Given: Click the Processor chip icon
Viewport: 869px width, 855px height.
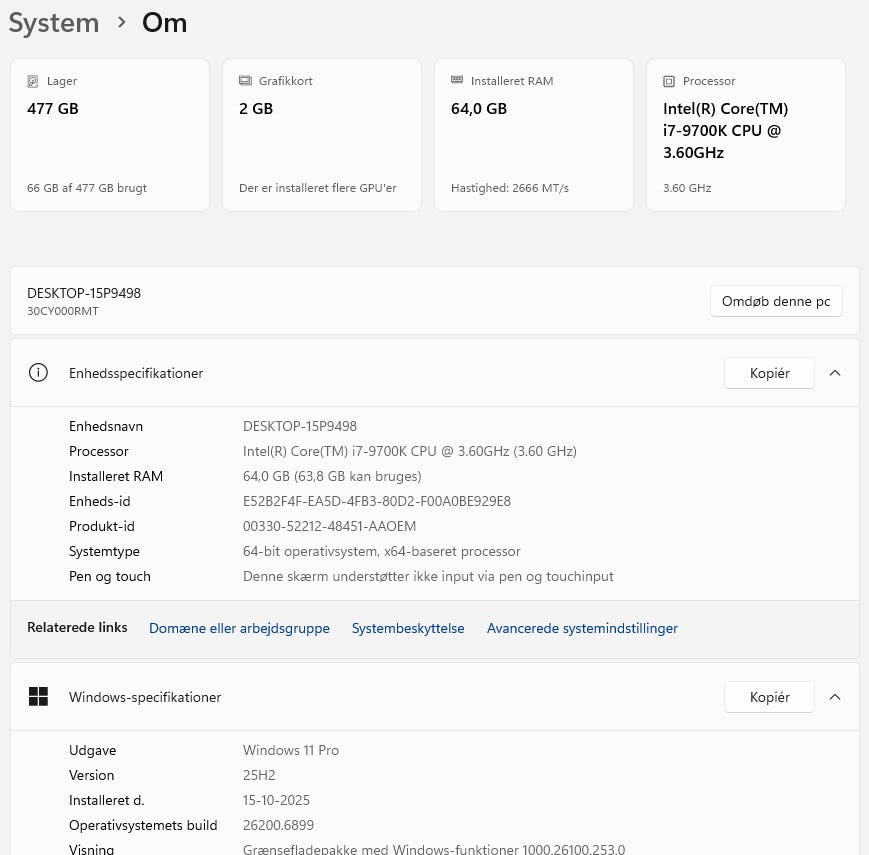Looking at the screenshot, I should [669, 81].
